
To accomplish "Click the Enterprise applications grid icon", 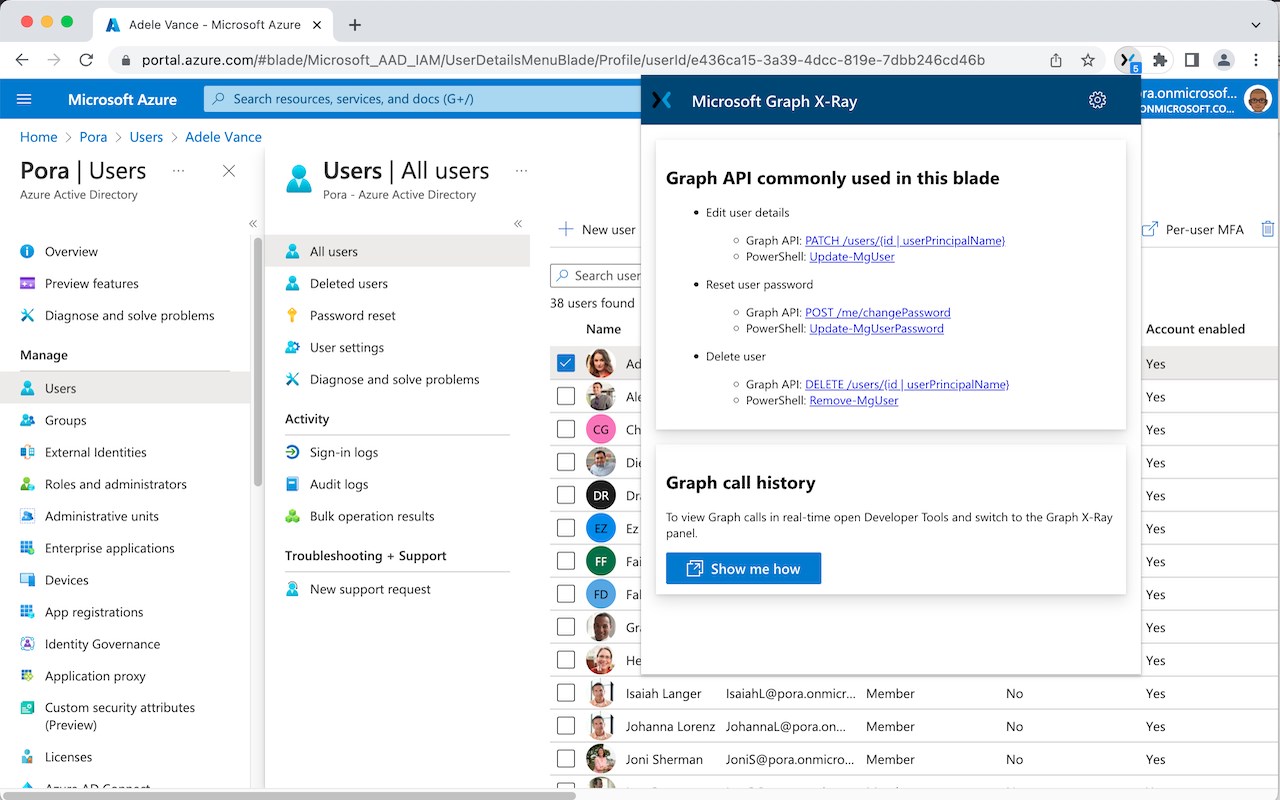I will (x=27, y=548).
